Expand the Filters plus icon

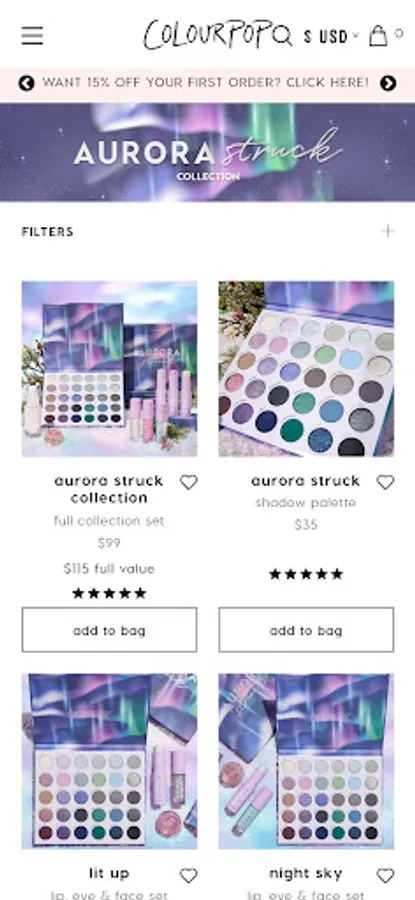[x=388, y=231]
